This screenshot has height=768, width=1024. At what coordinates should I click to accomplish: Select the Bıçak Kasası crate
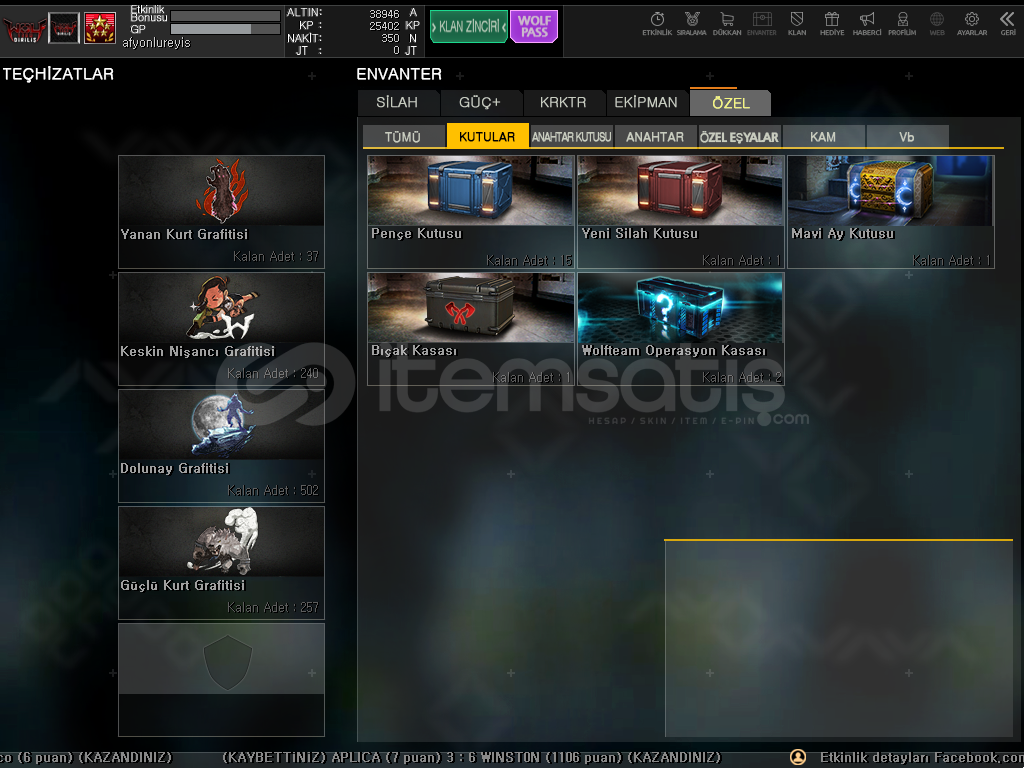coord(470,328)
